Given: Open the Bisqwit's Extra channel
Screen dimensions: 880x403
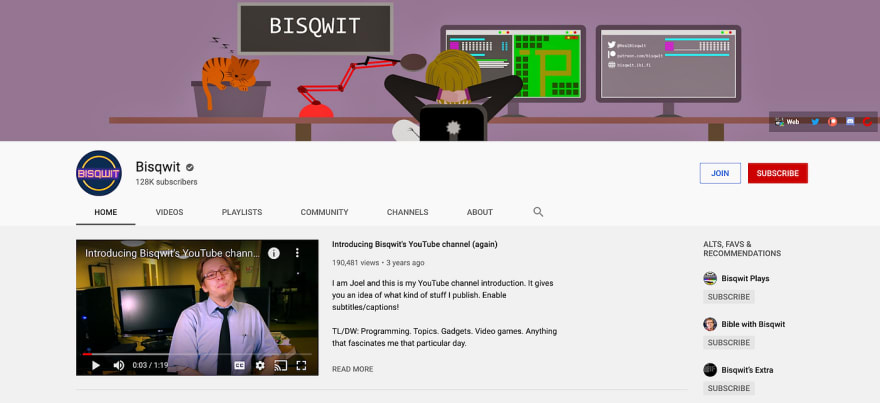Looking at the screenshot, I should pos(747,370).
